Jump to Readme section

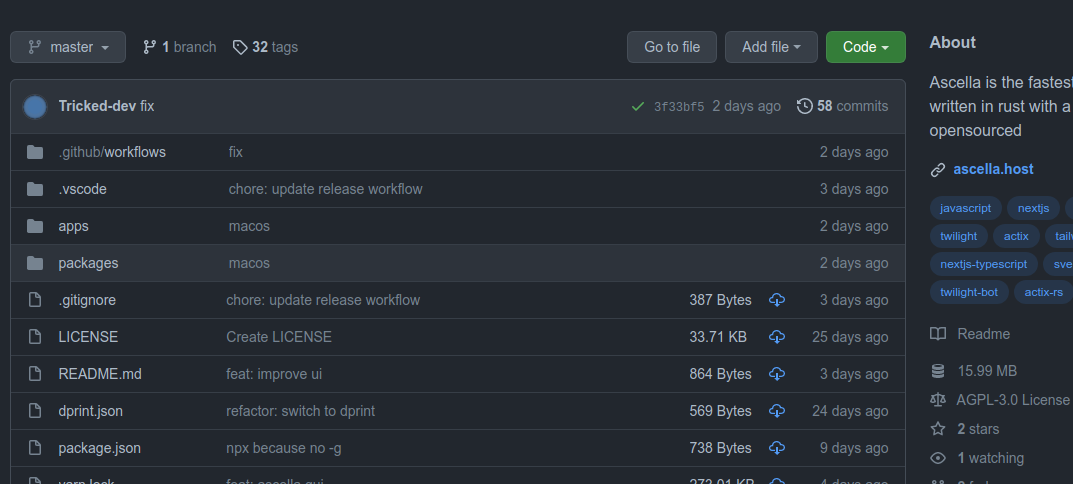point(983,334)
